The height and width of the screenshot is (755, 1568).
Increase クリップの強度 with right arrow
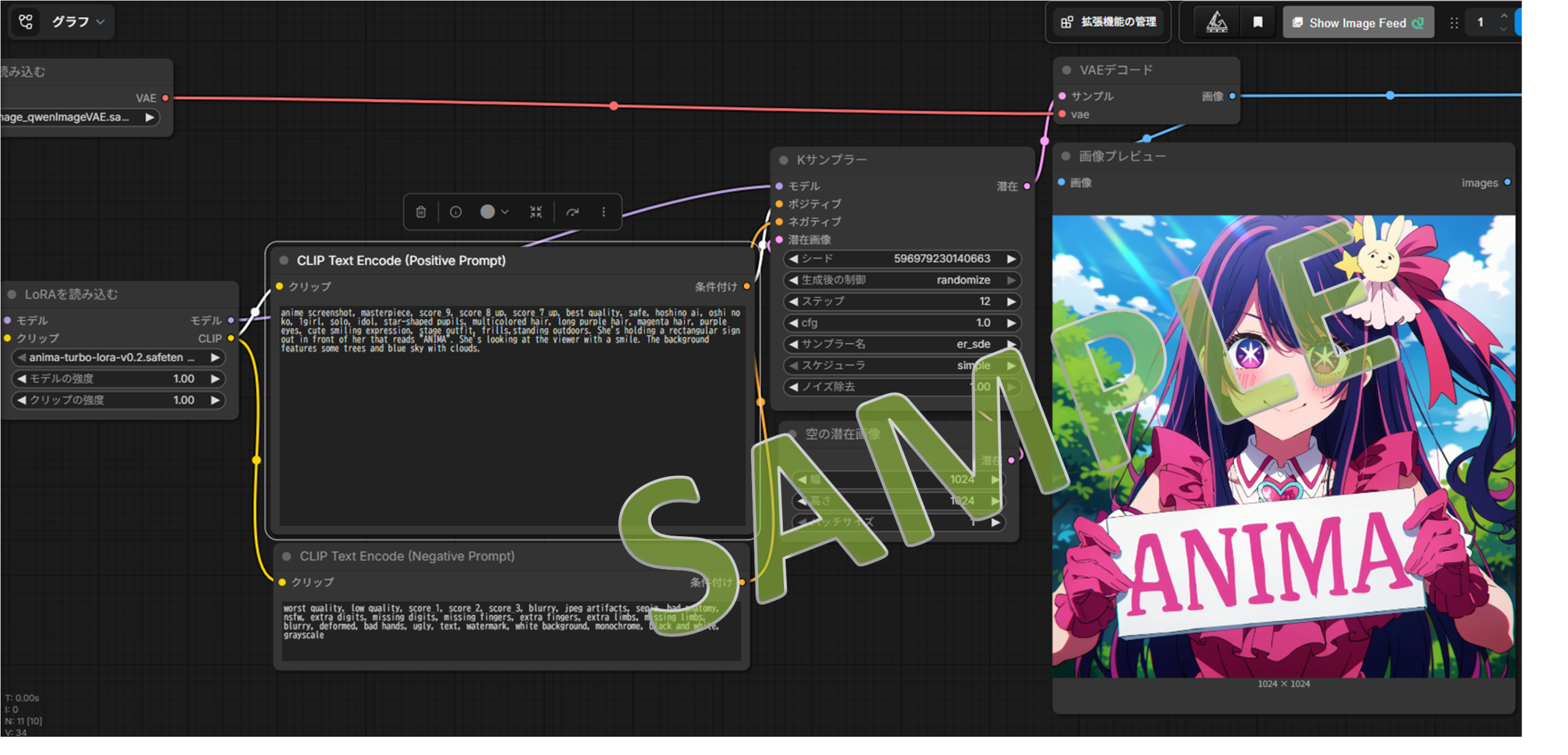[215, 400]
